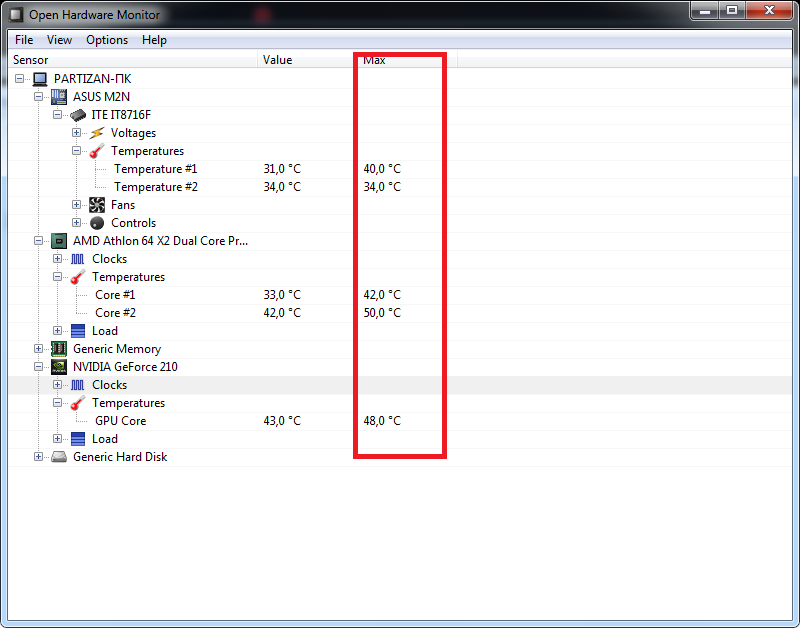The image size is (800, 628).
Task: Select the GPU Core temperature row
Action: pos(400,421)
